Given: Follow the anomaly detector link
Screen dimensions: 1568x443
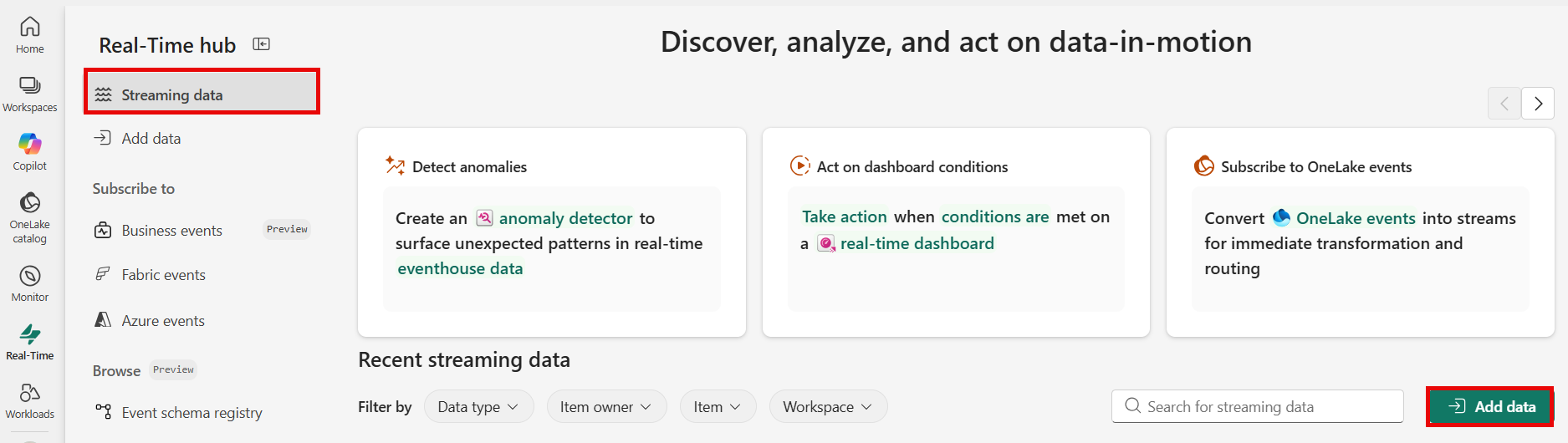Looking at the screenshot, I should coord(565,218).
